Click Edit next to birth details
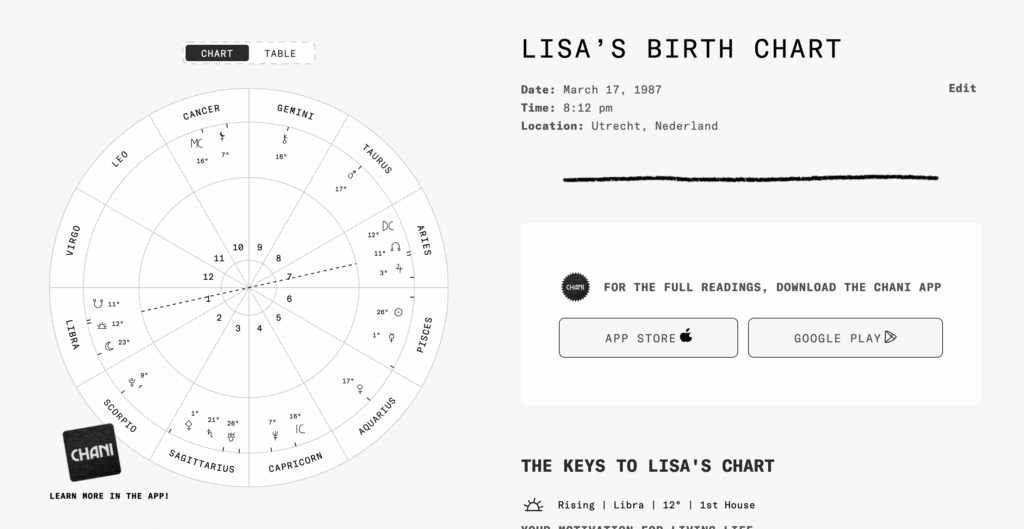The image size is (1024, 529). 962,88
